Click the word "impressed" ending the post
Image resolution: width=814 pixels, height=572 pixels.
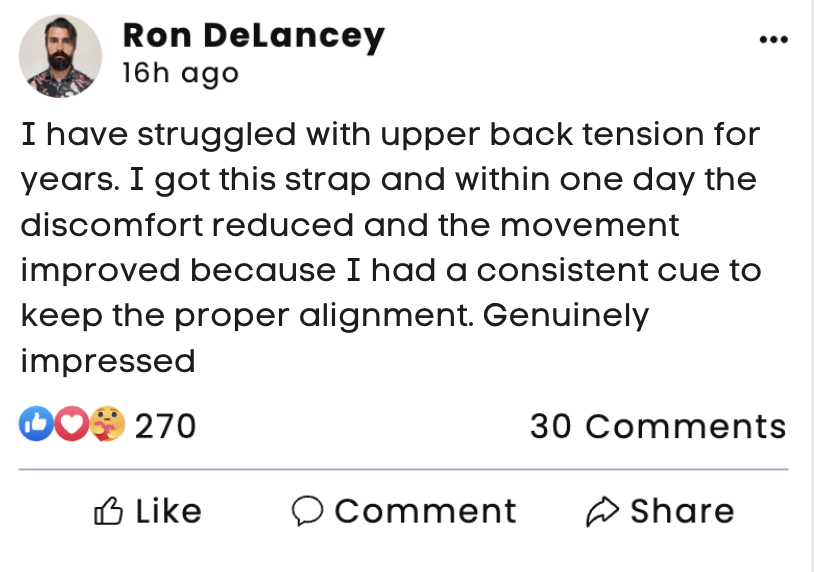point(108,361)
